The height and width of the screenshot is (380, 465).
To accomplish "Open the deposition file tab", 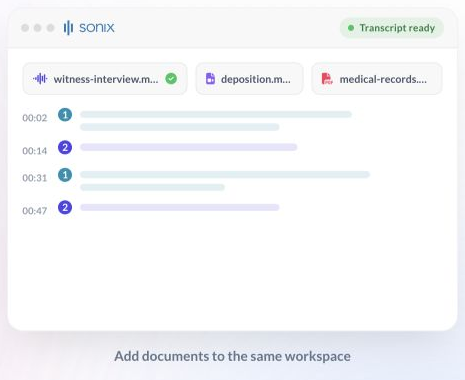I will 249,79.
